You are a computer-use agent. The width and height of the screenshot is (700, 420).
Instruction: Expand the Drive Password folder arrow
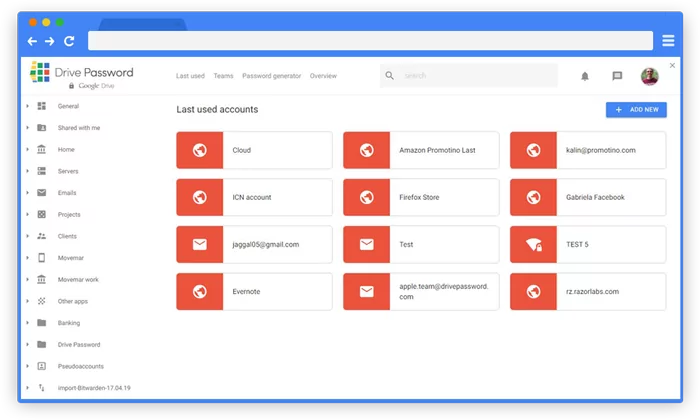[28, 344]
